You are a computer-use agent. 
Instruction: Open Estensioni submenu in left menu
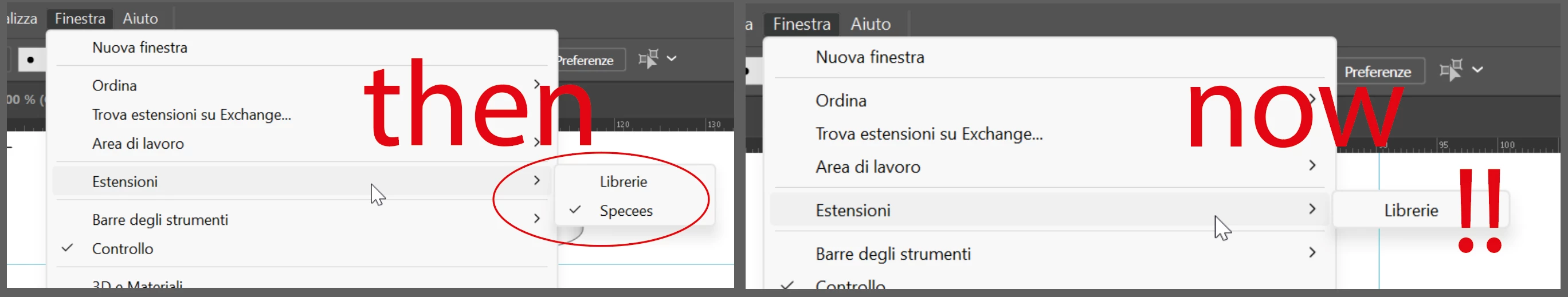click(x=302, y=181)
